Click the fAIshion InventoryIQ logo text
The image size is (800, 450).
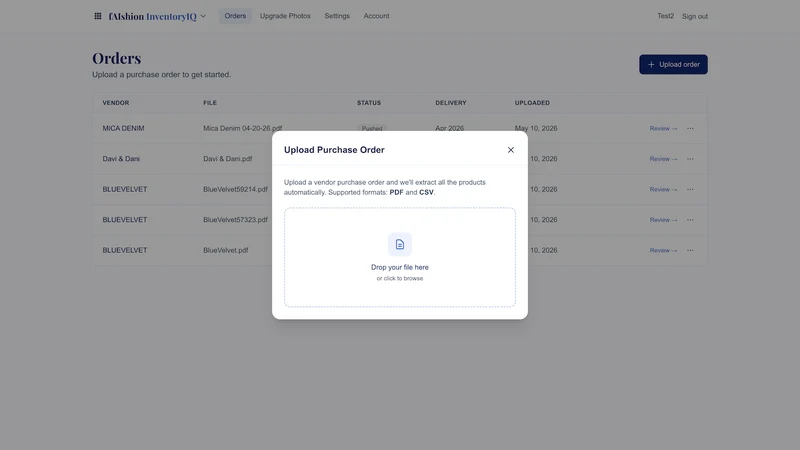153,16
